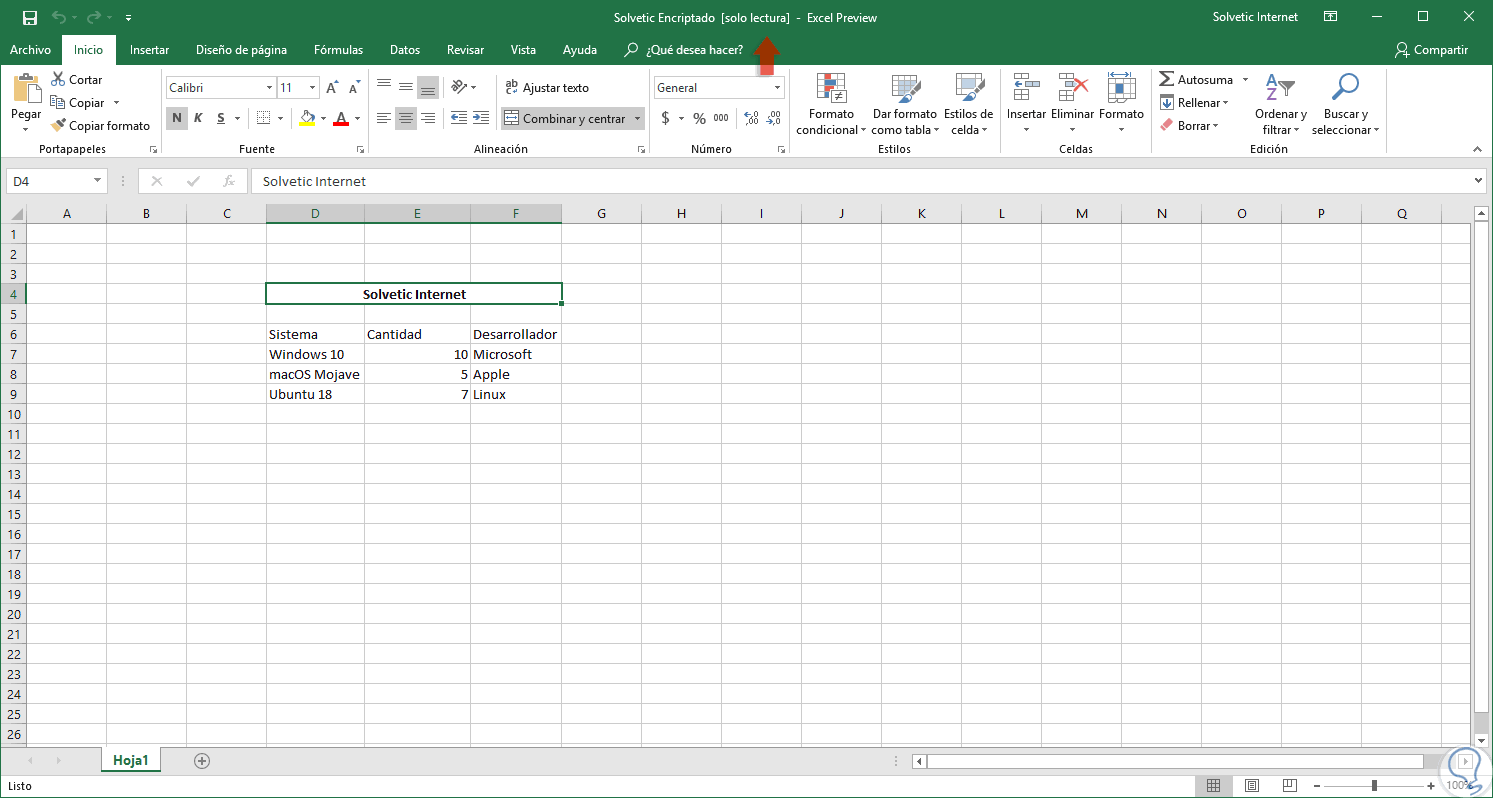This screenshot has width=1493, height=798.
Task: Open Estilos de celda gallery
Action: pos(968,104)
